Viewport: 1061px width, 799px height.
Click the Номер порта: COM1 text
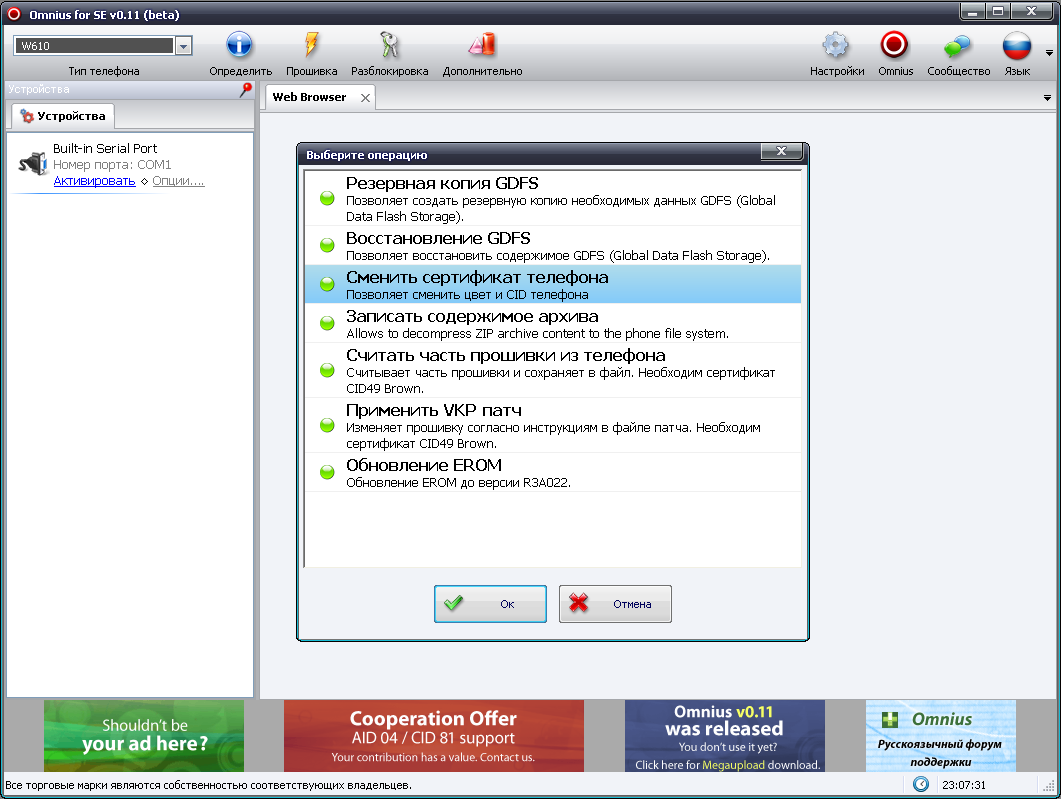(x=112, y=164)
